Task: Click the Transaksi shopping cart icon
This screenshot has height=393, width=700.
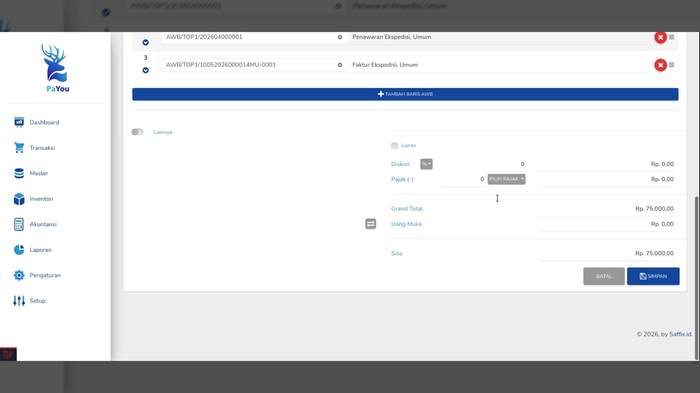Action: (19, 147)
